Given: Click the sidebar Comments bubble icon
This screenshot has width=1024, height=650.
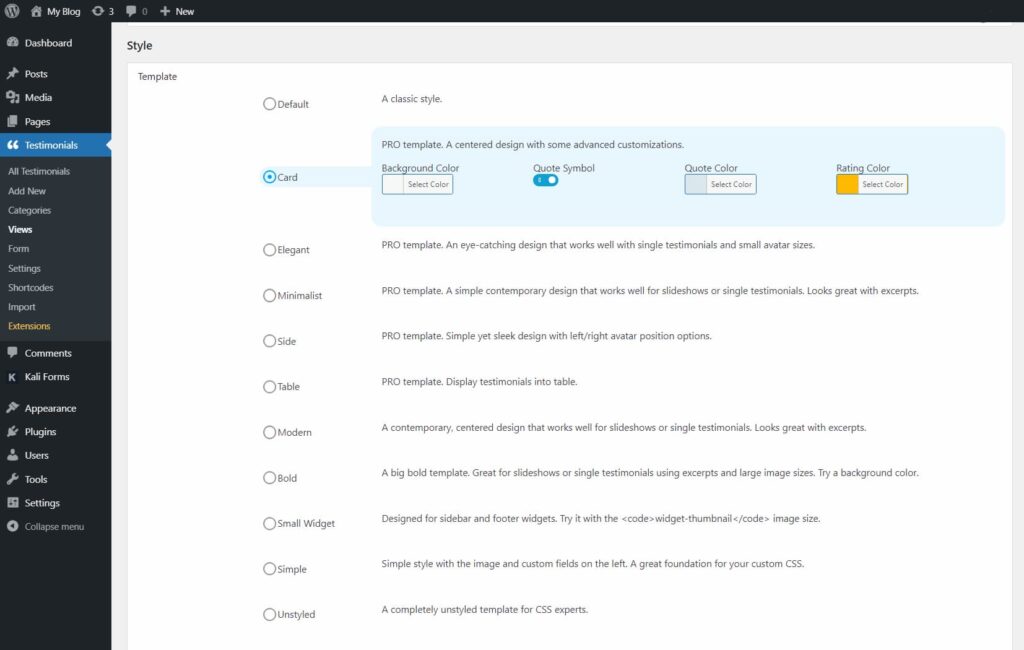Looking at the screenshot, I should (x=12, y=353).
